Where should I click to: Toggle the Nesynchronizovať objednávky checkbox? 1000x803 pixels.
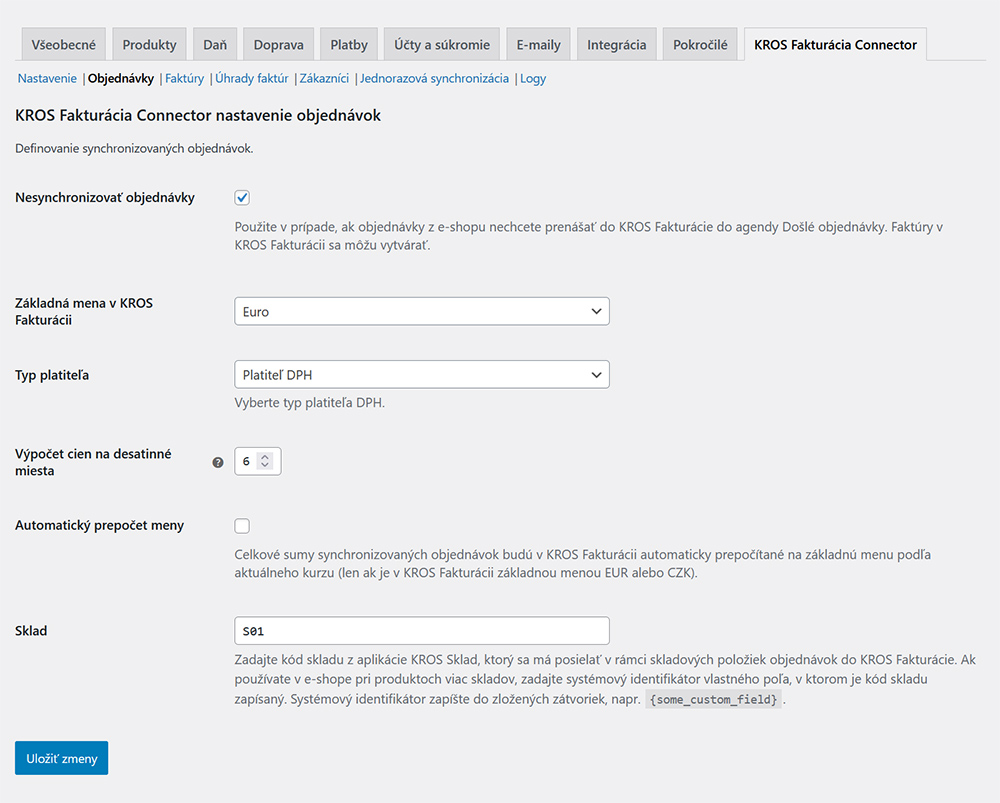(x=242, y=198)
